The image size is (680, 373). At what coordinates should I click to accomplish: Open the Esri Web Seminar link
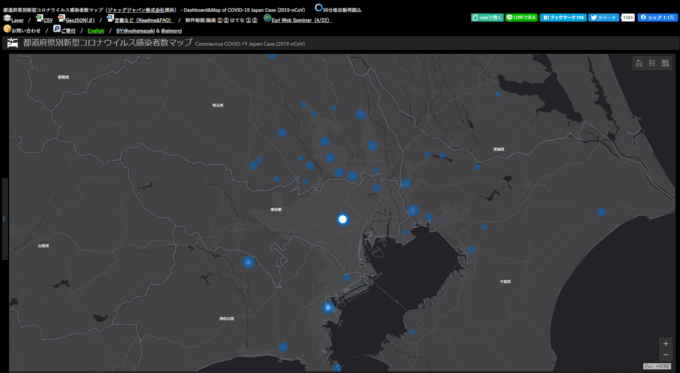pyautogui.click(x=301, y=20)
